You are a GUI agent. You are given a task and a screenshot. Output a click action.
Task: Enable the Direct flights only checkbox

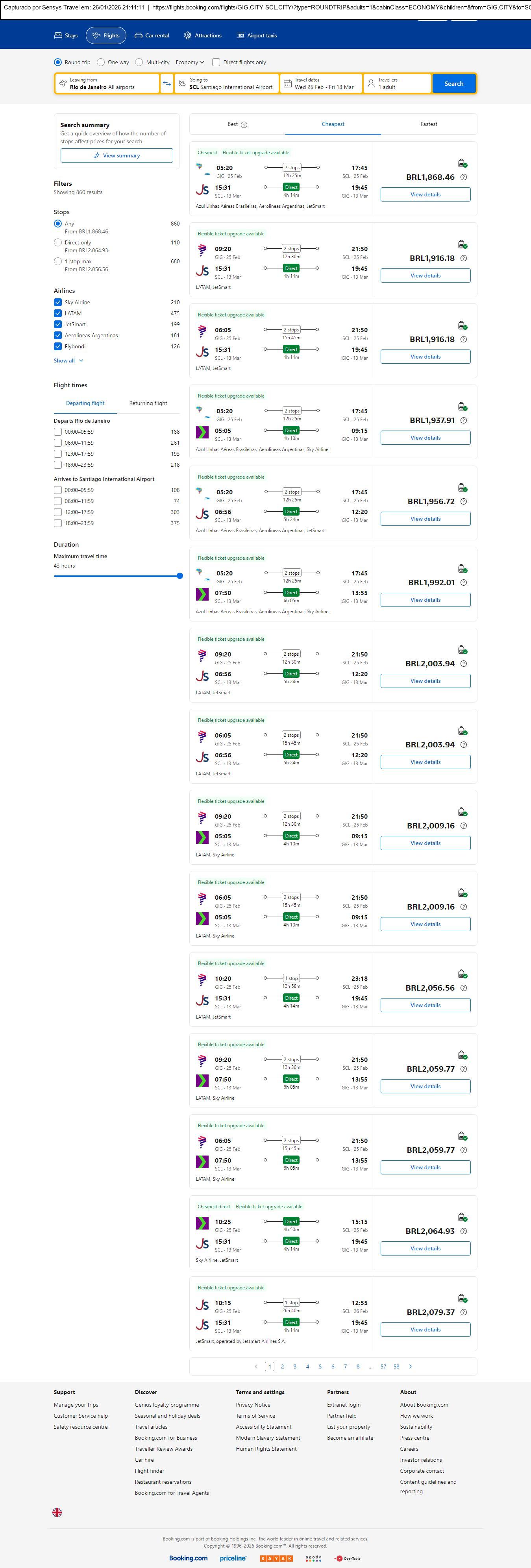pyautogui.click(x=216, y=62)
